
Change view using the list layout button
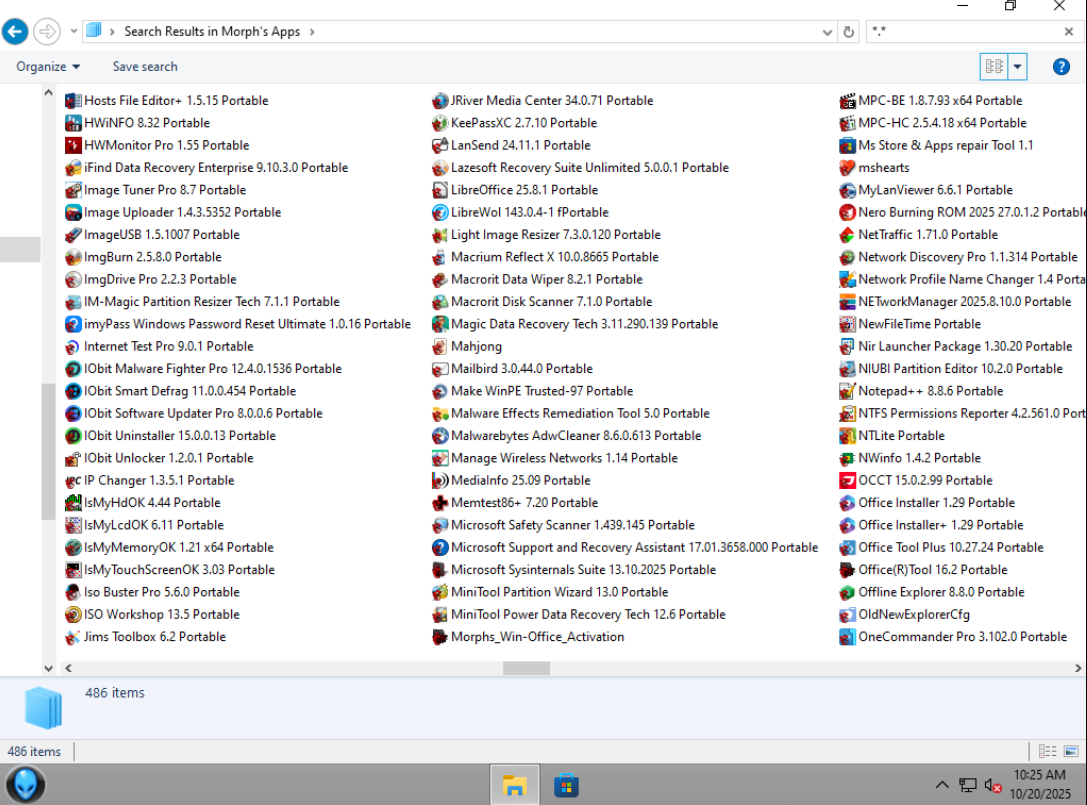pyautogui.click(x=994, y=67)
